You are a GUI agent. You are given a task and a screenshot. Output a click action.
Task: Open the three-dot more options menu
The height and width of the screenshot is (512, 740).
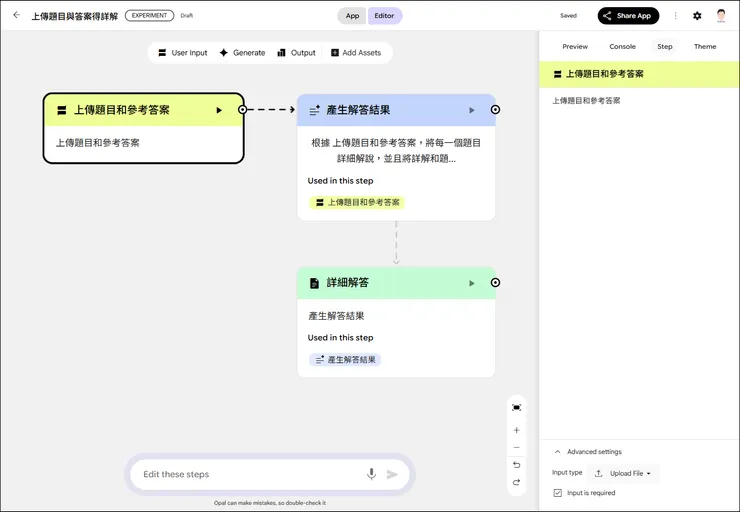tap(675, 16)
